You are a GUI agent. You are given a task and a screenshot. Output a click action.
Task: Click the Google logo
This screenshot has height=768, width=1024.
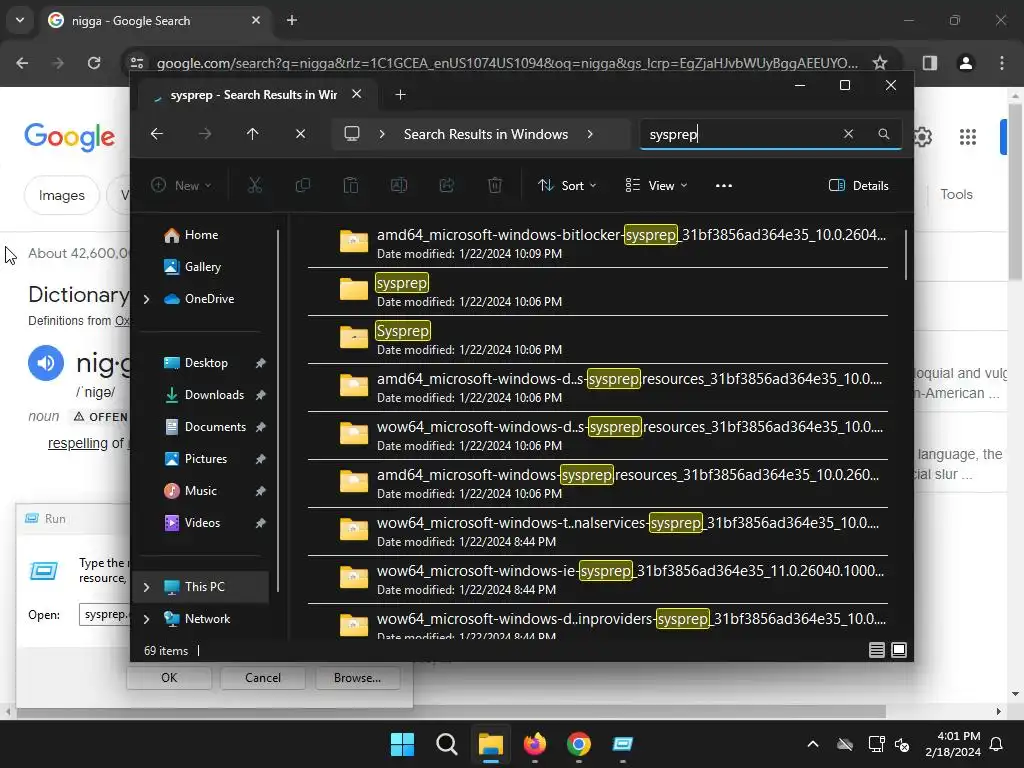click(70, 136)
